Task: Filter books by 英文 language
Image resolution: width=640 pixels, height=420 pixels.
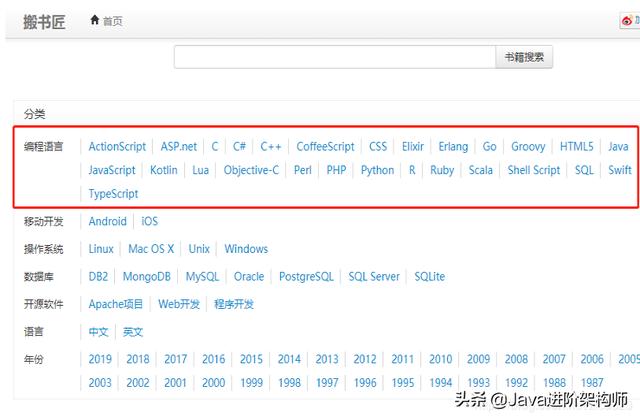Action: coord(133,332)
